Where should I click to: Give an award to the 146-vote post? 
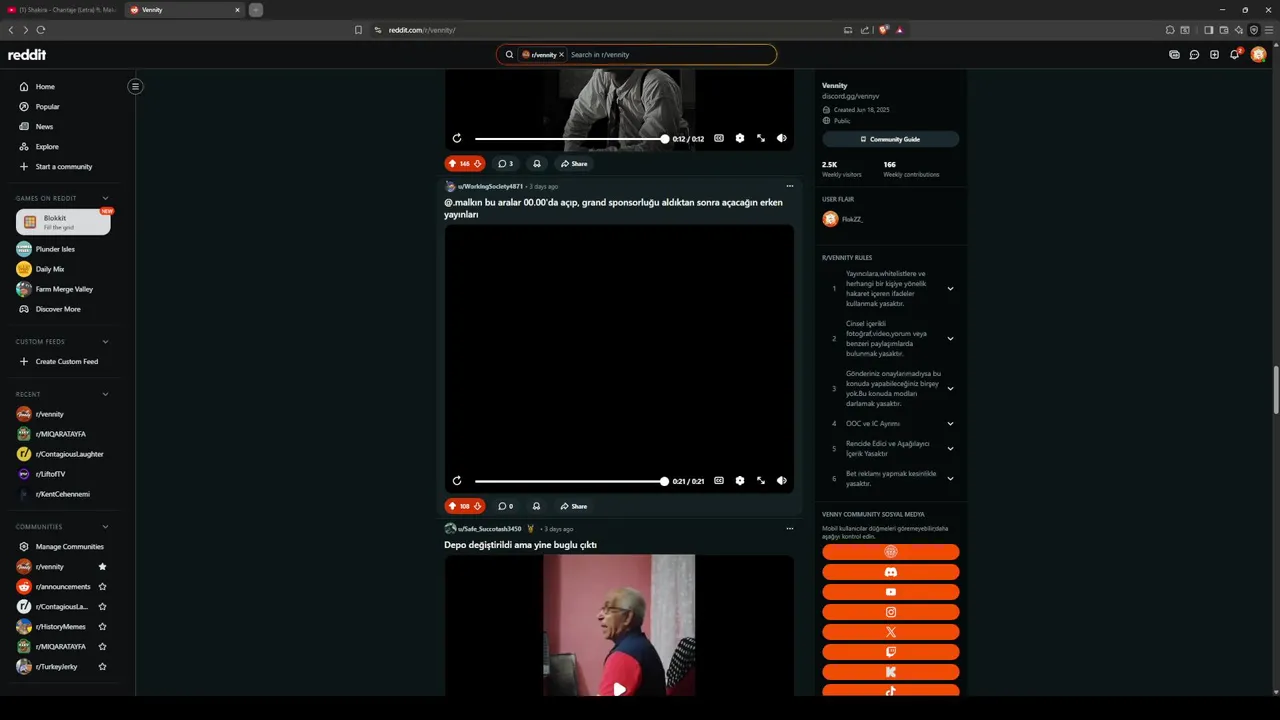pos(537,164)
